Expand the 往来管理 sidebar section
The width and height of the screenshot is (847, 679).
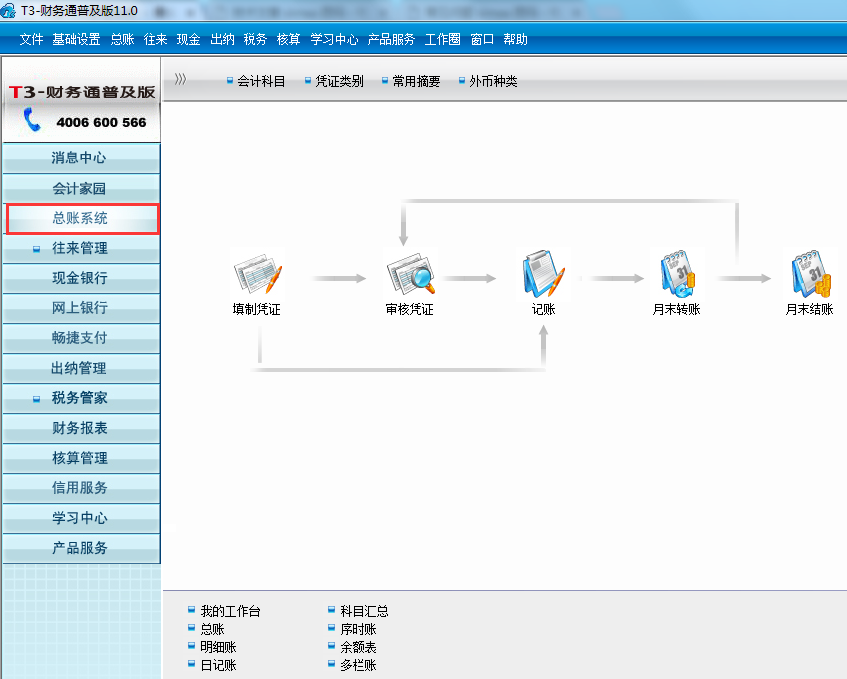(80, 248)
